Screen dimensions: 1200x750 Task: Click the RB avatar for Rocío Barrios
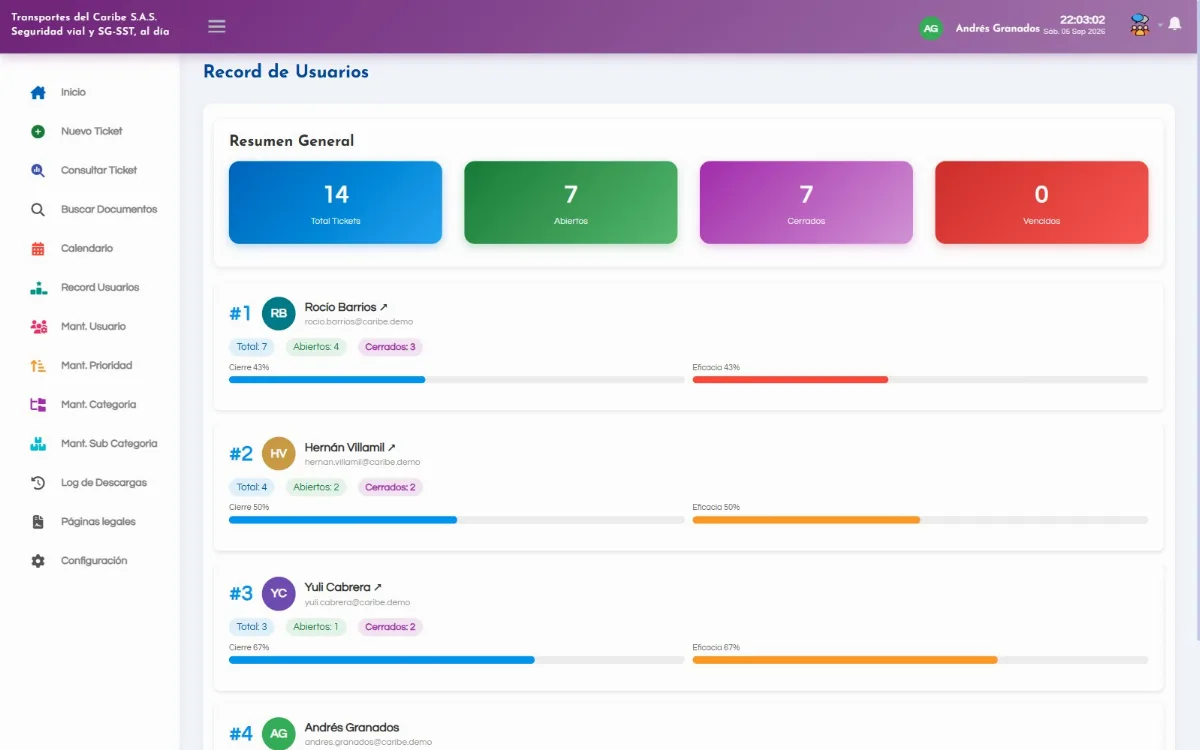point(279,313)
